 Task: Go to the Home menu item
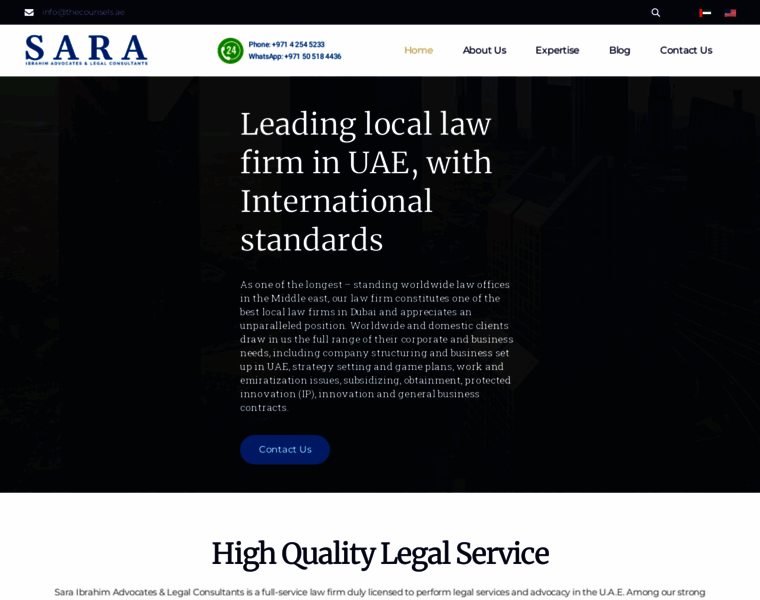click(x=418, y=50)
